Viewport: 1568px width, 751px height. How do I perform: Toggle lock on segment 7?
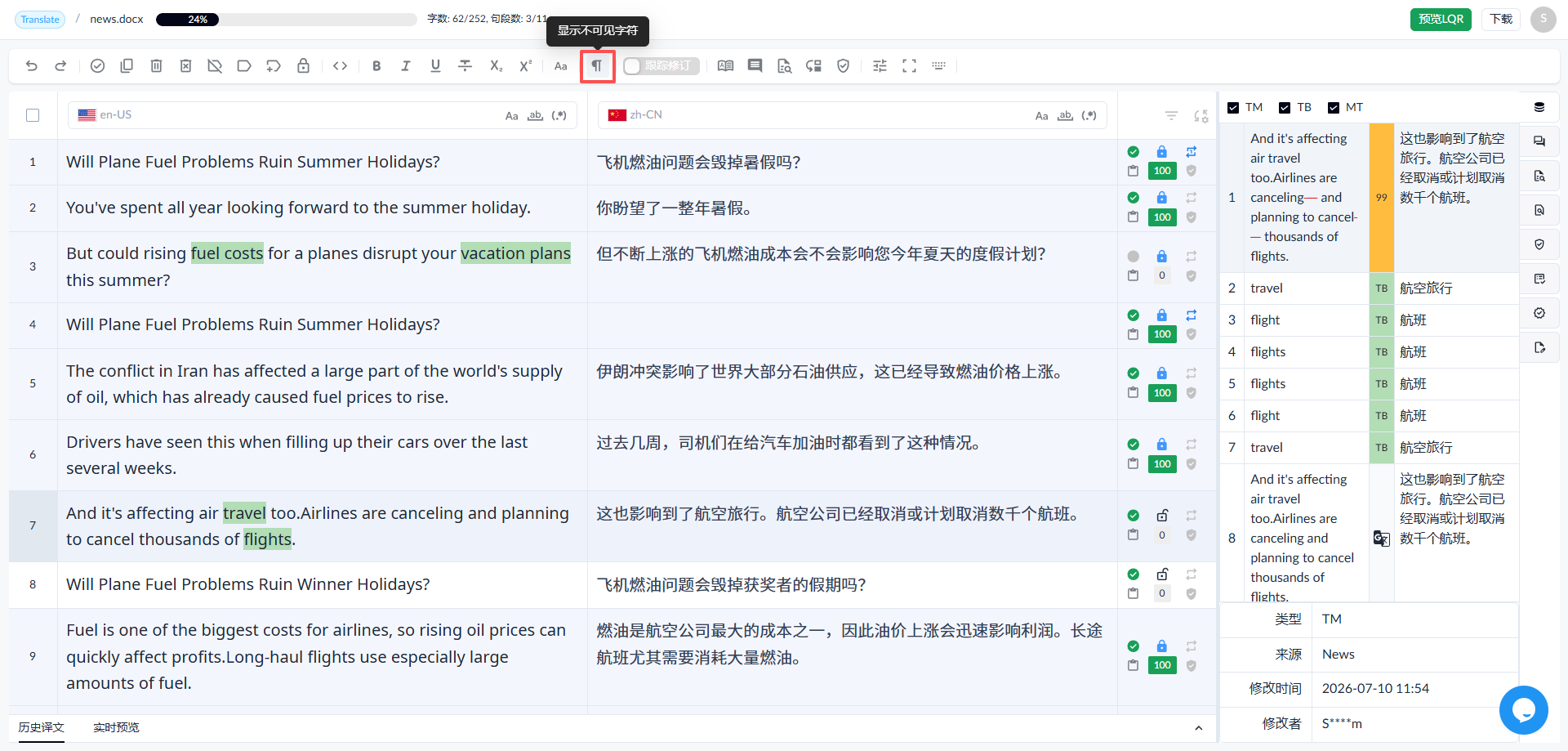(1162, 516)
